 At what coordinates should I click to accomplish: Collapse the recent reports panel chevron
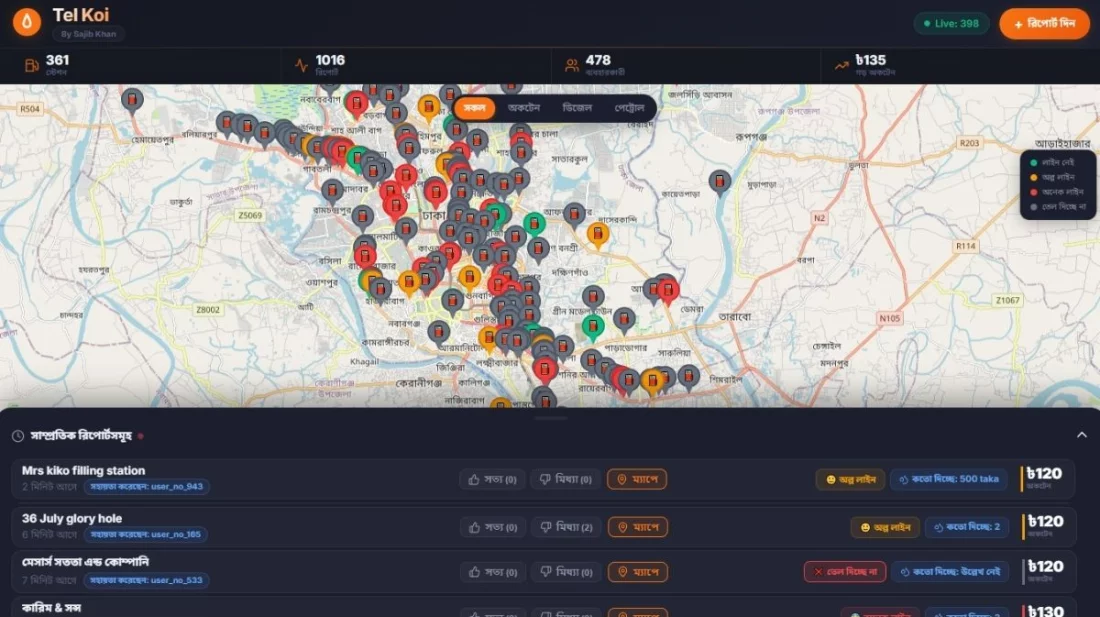coord(1081,435)
